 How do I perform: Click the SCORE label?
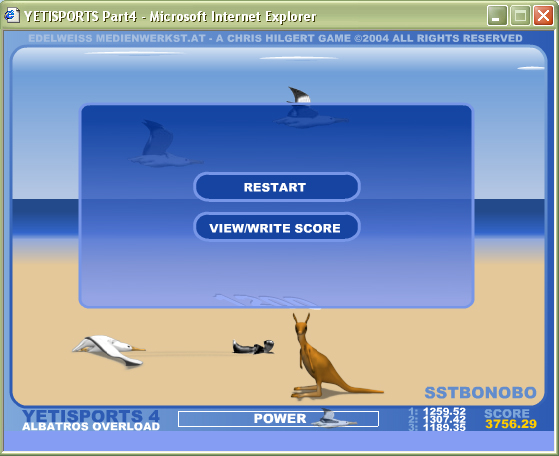tap(507, 413)
